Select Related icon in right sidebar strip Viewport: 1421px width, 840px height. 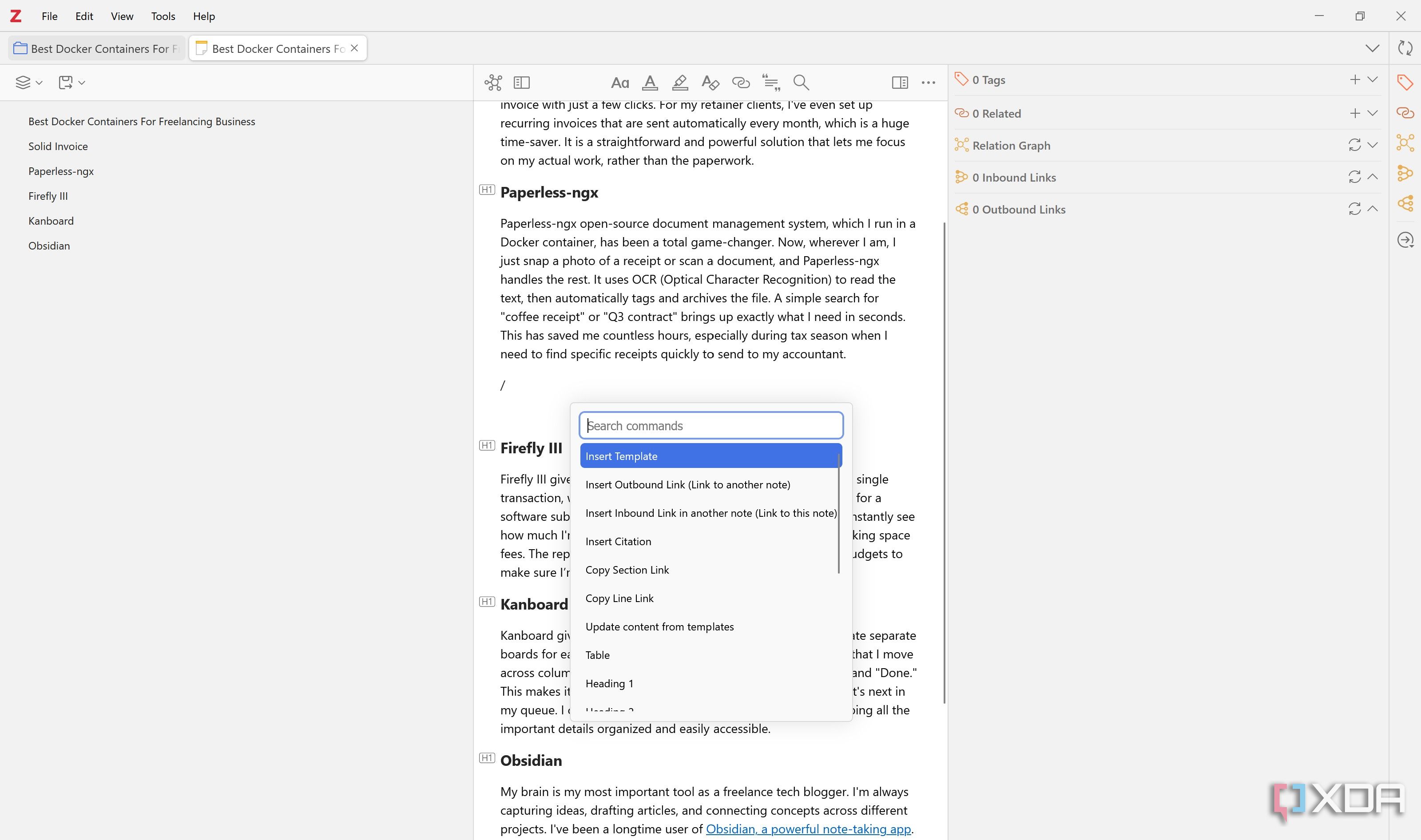1405,113
